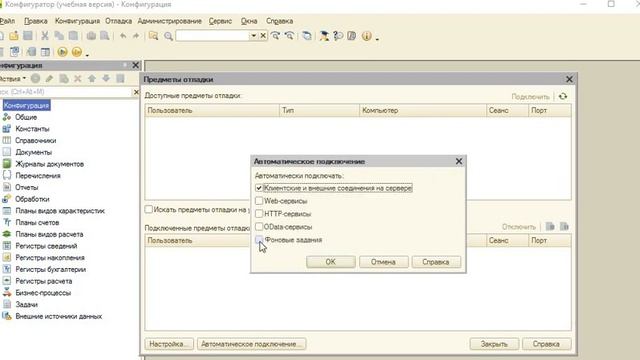Open the Отладка menu

point(118,21)
